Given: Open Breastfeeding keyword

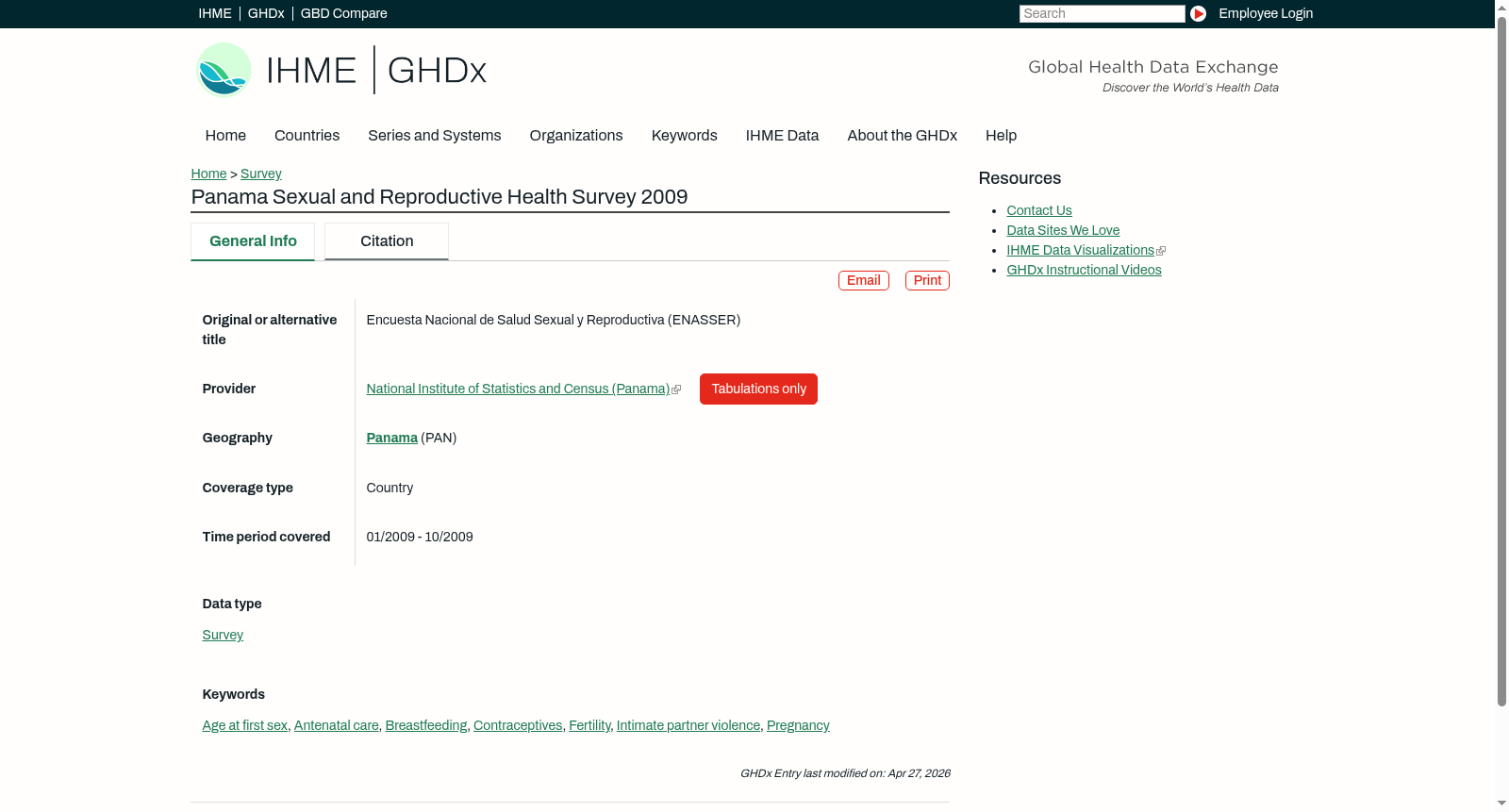Looking at the screenshot, I should coord(426,725).
